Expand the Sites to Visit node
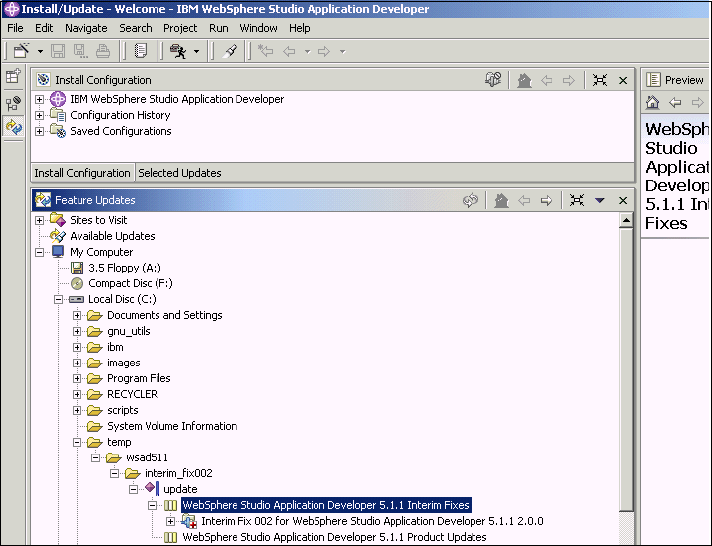This screenshot has height=546, width=712. [40, 220]
